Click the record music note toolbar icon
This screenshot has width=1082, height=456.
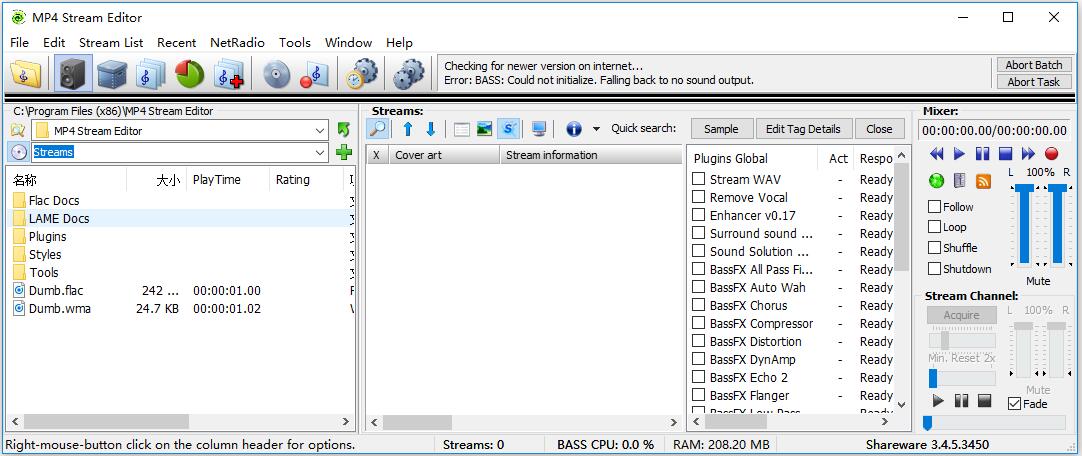314,74
